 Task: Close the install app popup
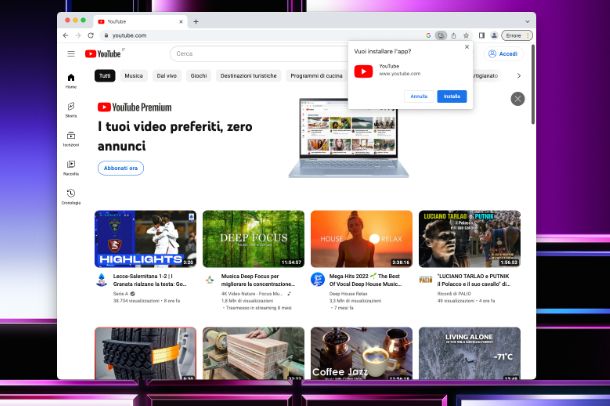(467, 47)
